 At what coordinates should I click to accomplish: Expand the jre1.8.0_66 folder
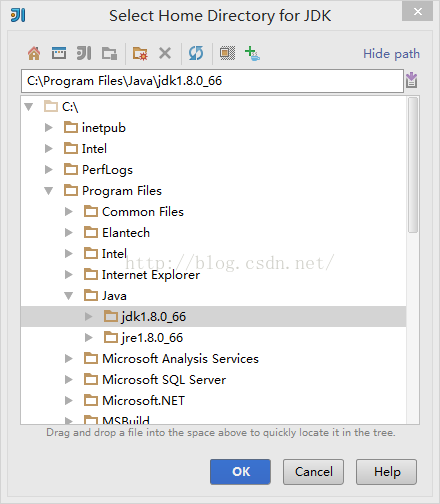coord(89,337)
